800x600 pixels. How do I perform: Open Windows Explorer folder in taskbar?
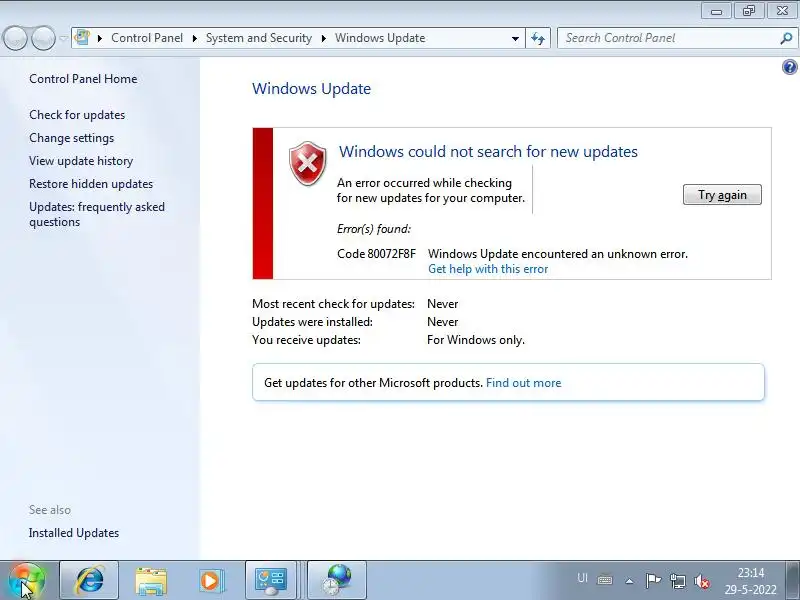point(151,581)
